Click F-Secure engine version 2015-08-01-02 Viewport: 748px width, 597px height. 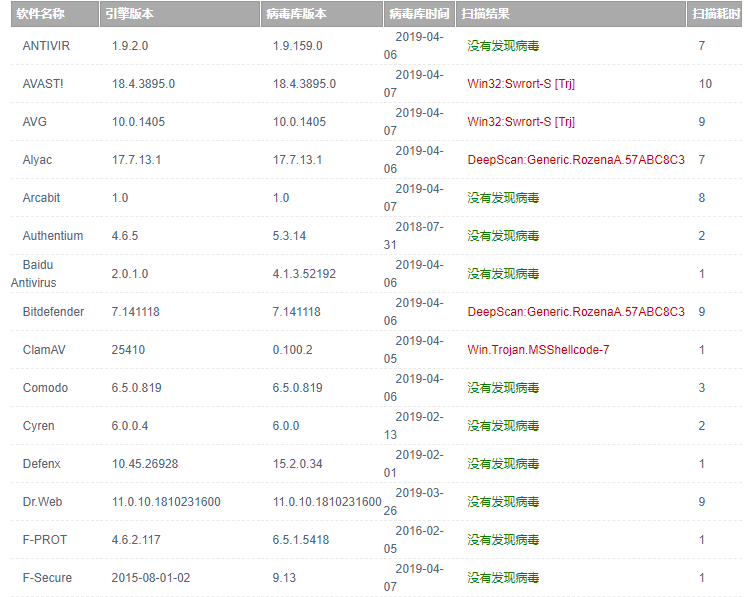coord(151,578)
